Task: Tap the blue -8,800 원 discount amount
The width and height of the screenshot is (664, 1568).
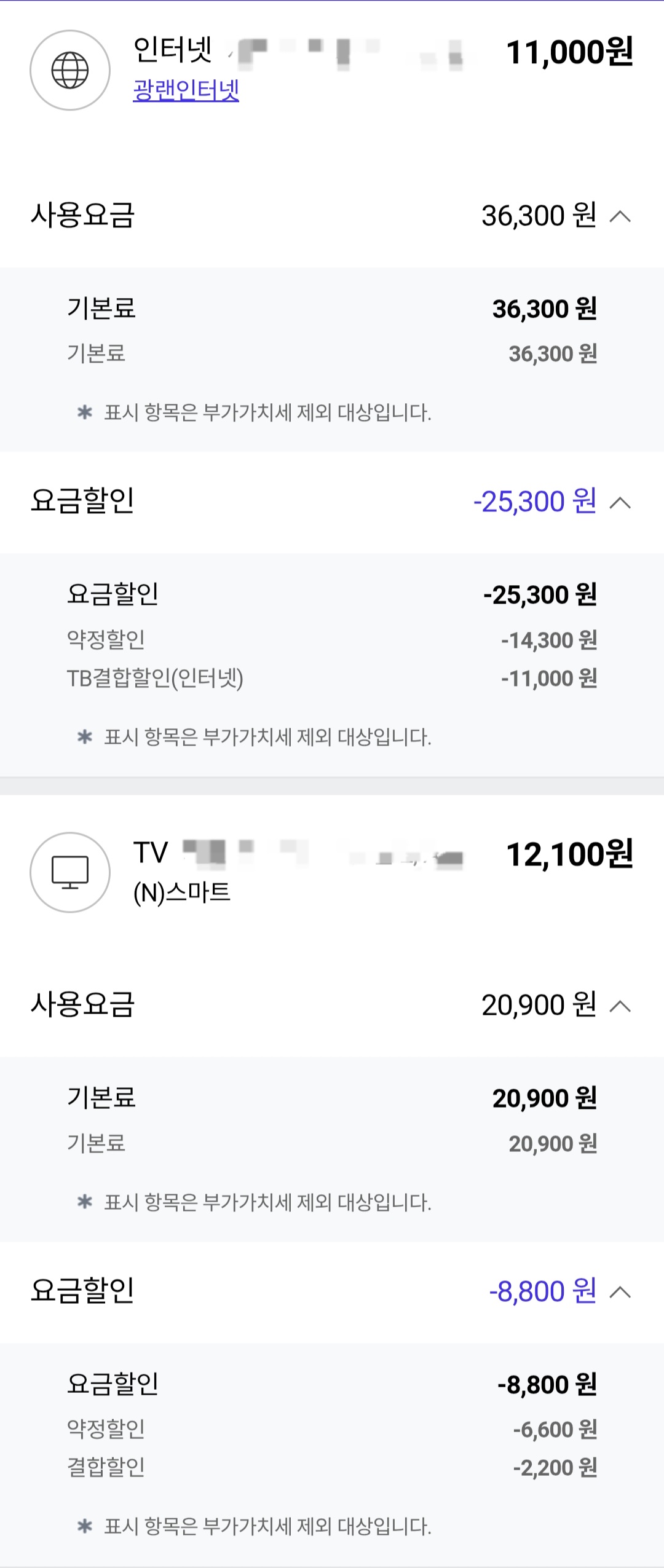Action: pos(543,1291)
